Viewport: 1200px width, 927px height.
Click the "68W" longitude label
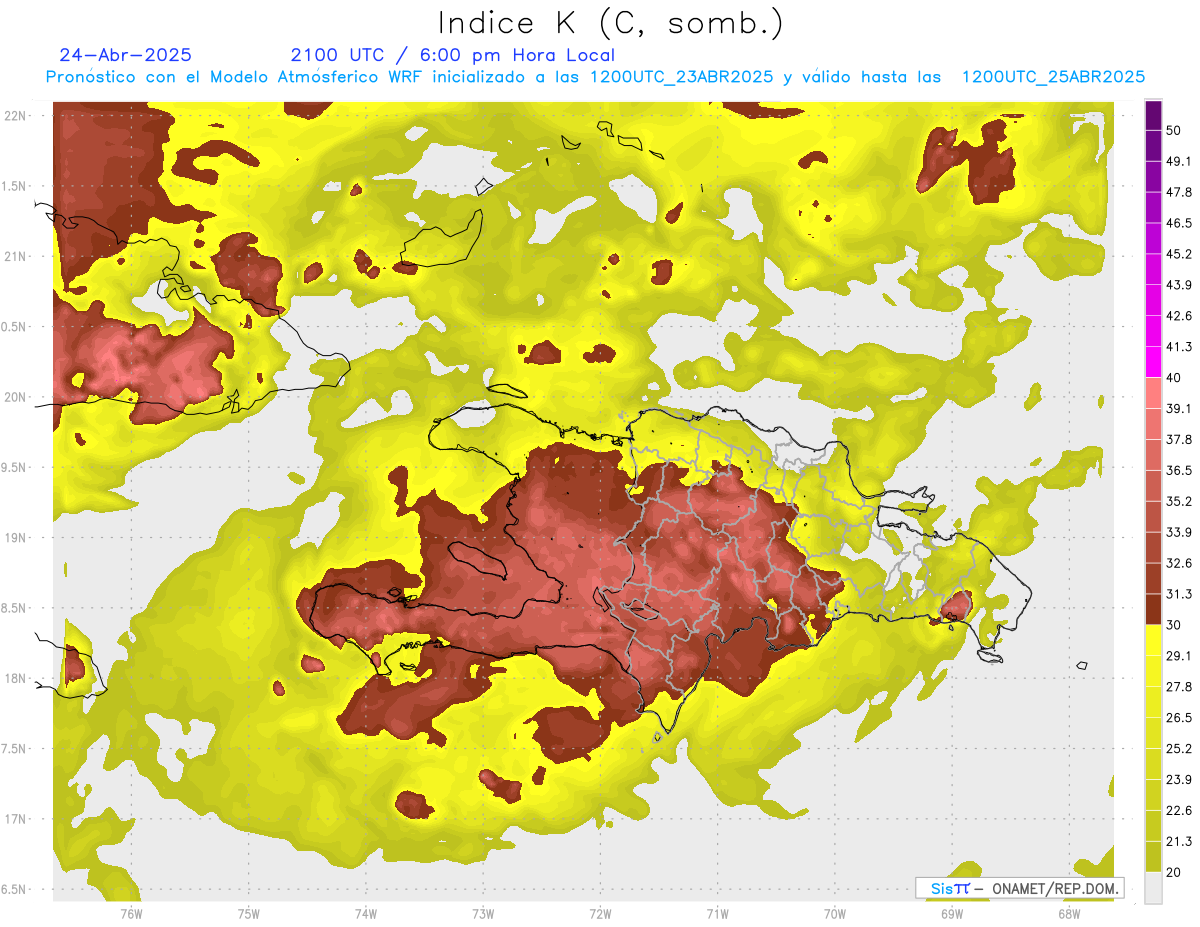click(1069, 914)
